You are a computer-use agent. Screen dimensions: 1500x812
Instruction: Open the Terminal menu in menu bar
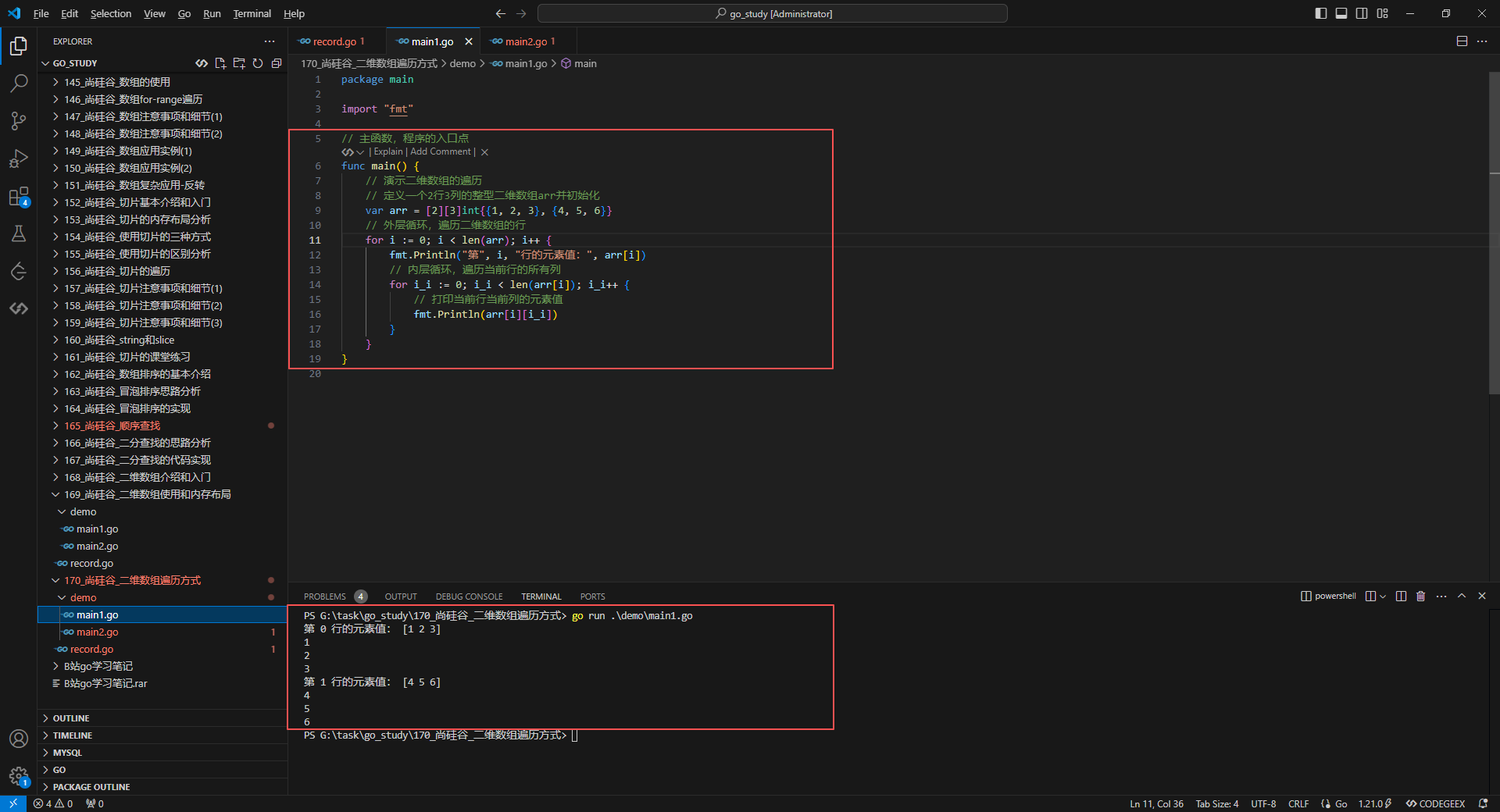click(x=252, y=13)
